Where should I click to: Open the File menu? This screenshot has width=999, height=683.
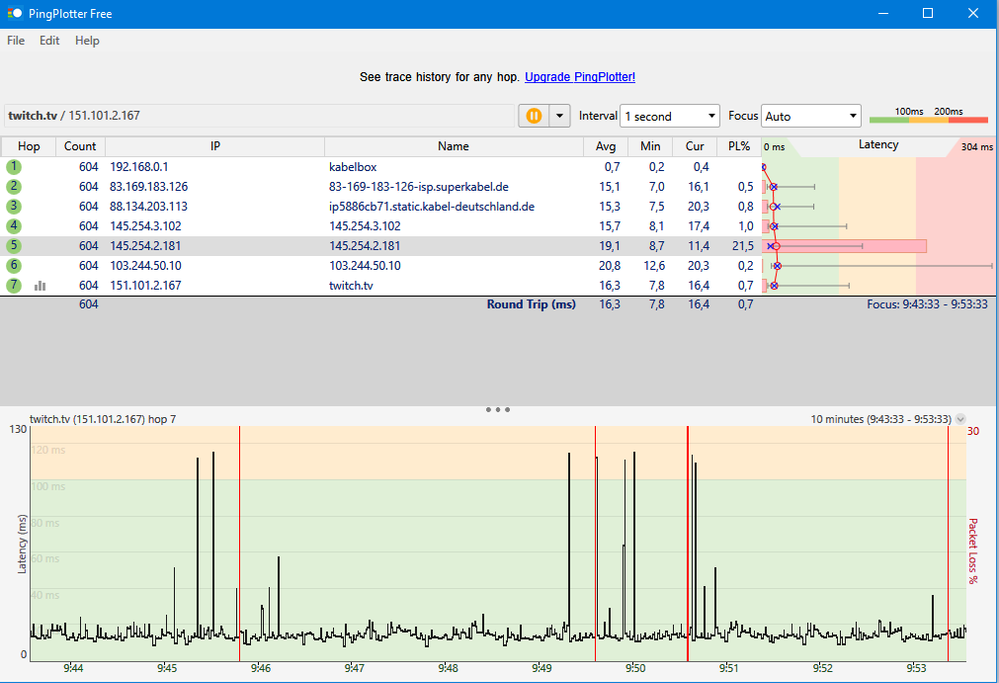[16, 41]
